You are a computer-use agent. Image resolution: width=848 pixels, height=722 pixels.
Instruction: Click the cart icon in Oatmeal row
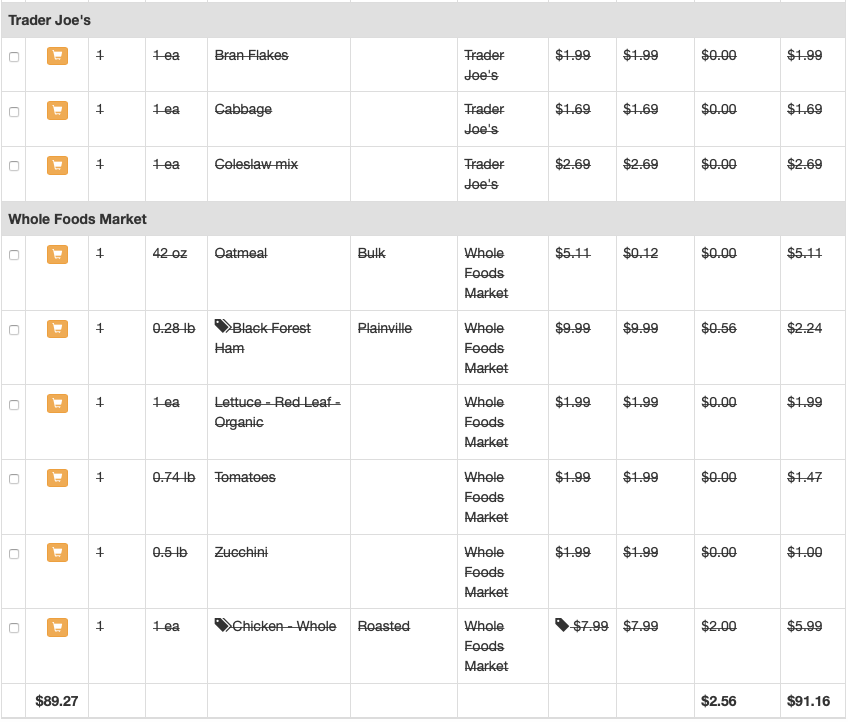click(57, 254)
